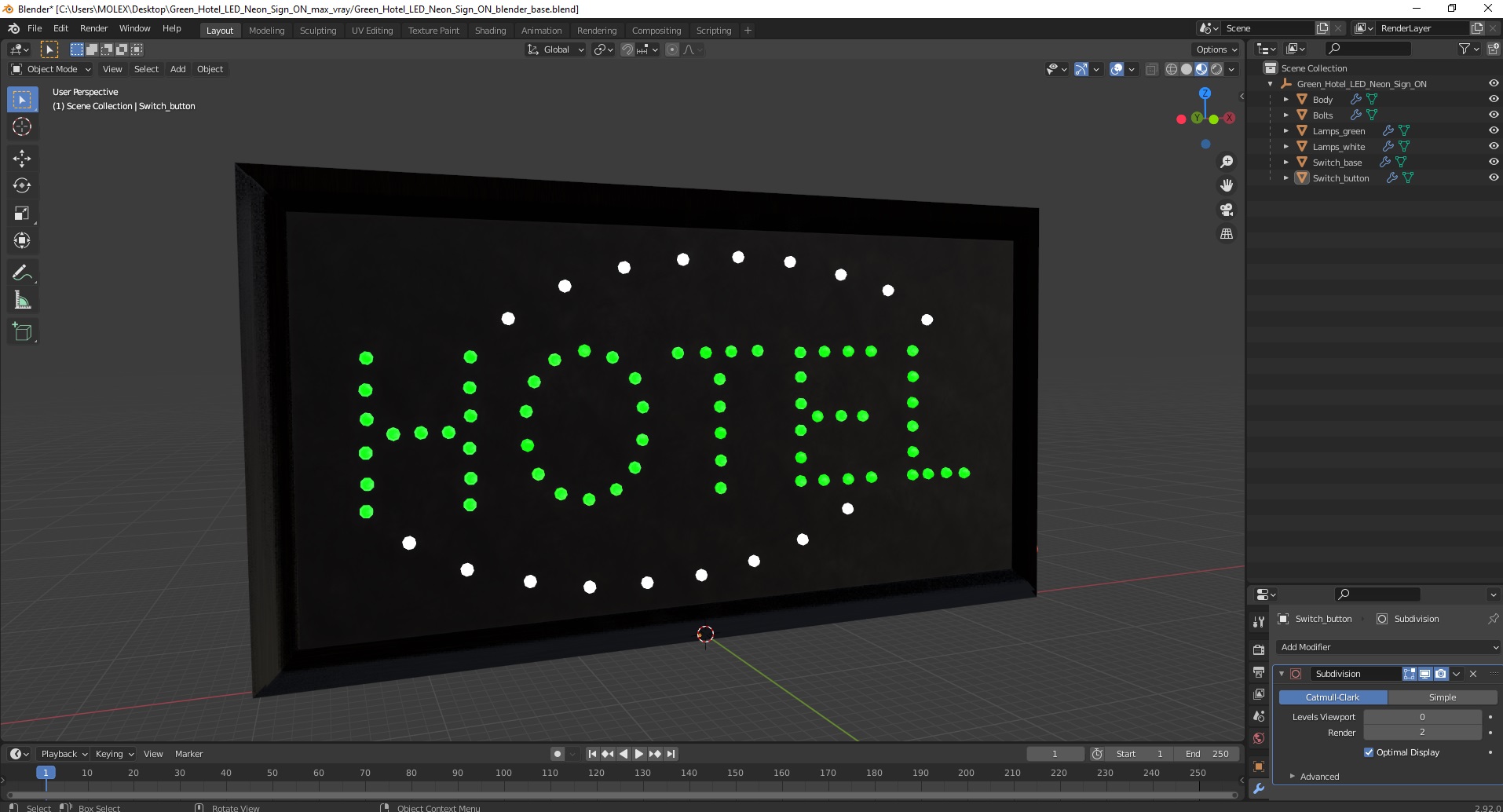Screen dimensions: 1503x812
Task: Expand the Advanced panel of Subdivision
Action: pyautogui.click(x=1319, y=777)
